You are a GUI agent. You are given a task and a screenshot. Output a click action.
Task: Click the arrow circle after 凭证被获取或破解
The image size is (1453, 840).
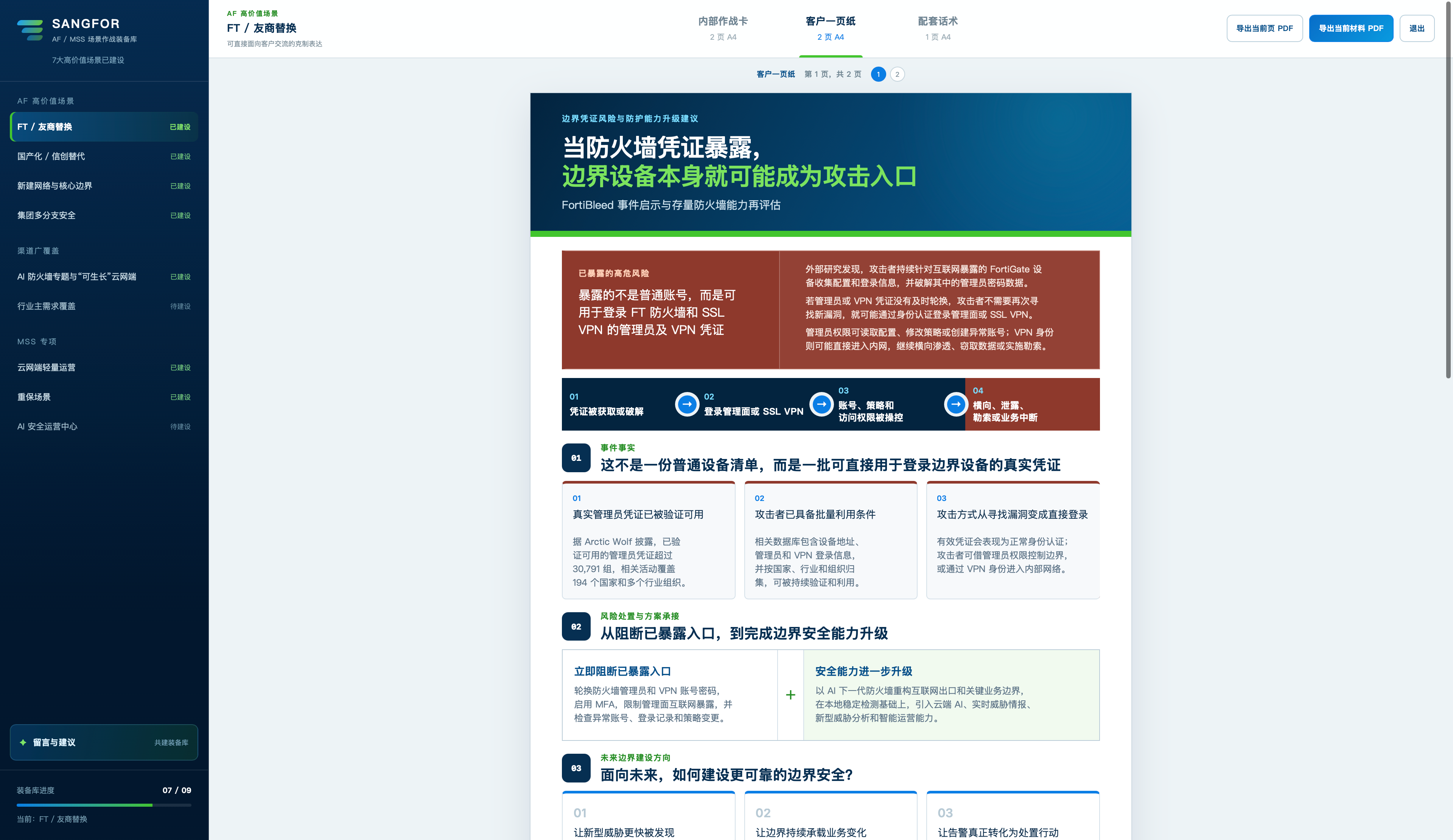pyautogui.click(x=687, y=404)
